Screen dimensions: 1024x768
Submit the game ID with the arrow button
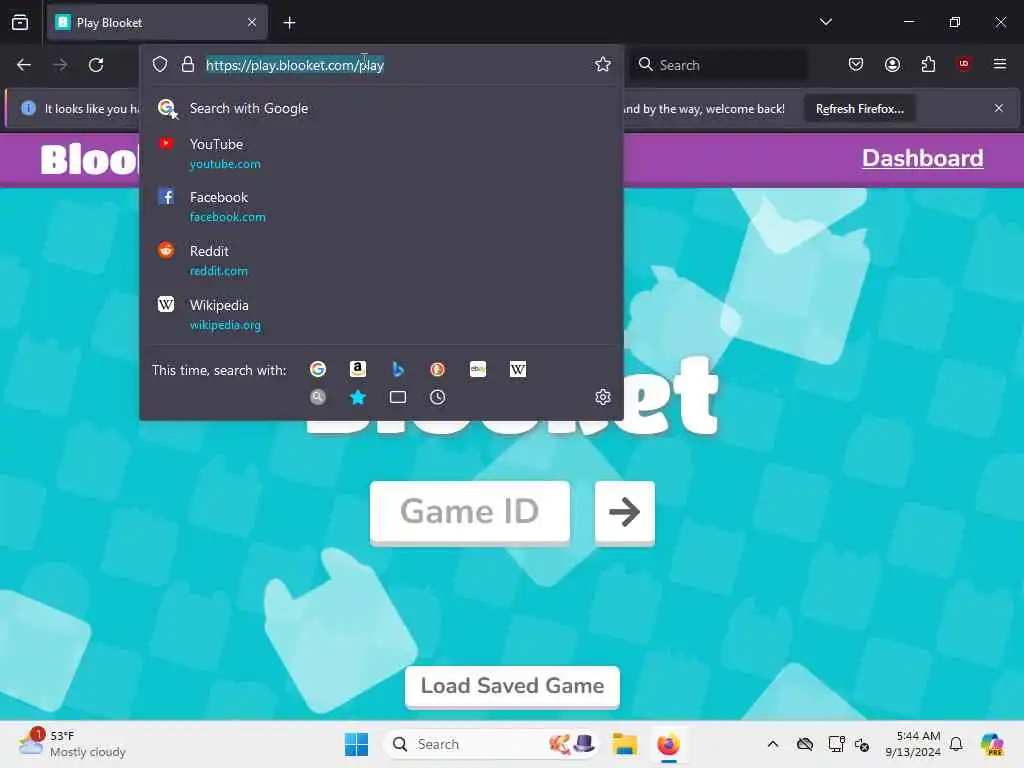[624, 511]
